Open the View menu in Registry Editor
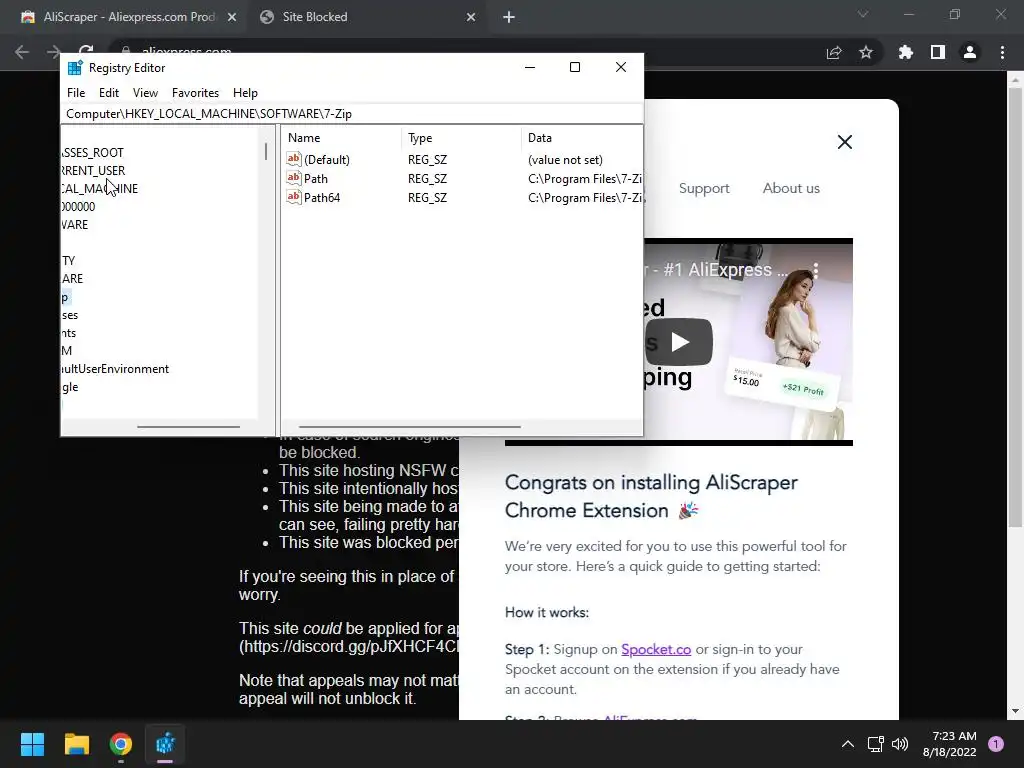Image resolution: width=1024 pixels, height=768 pixels. (x=145, y=93)
